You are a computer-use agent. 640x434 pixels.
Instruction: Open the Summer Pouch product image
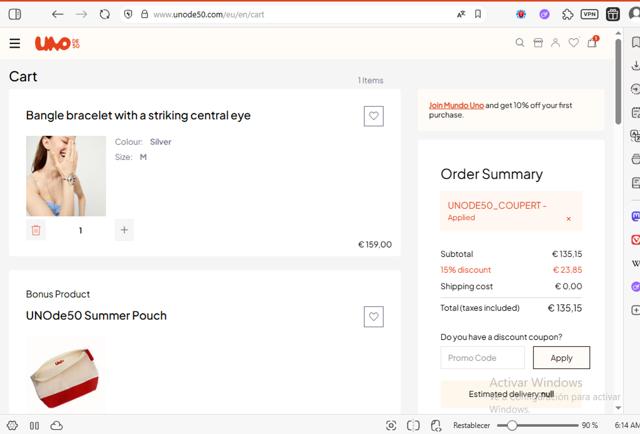pos(66,378)
